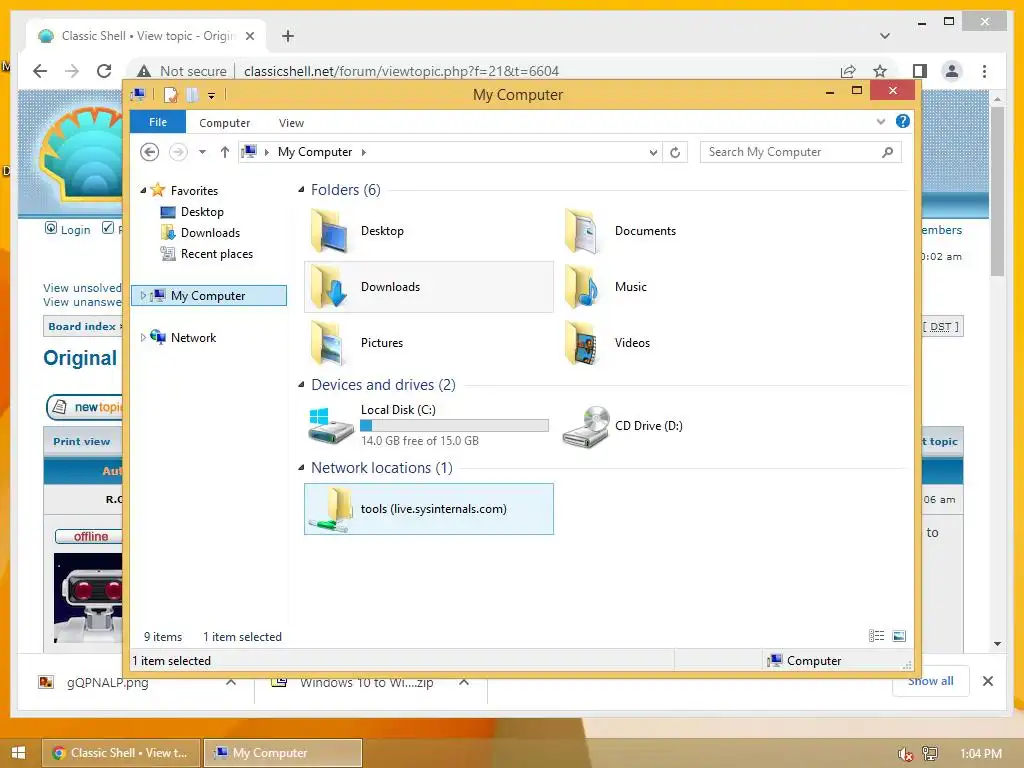Open the Windows Start button
1024x768 pixels.
point(18,752)
